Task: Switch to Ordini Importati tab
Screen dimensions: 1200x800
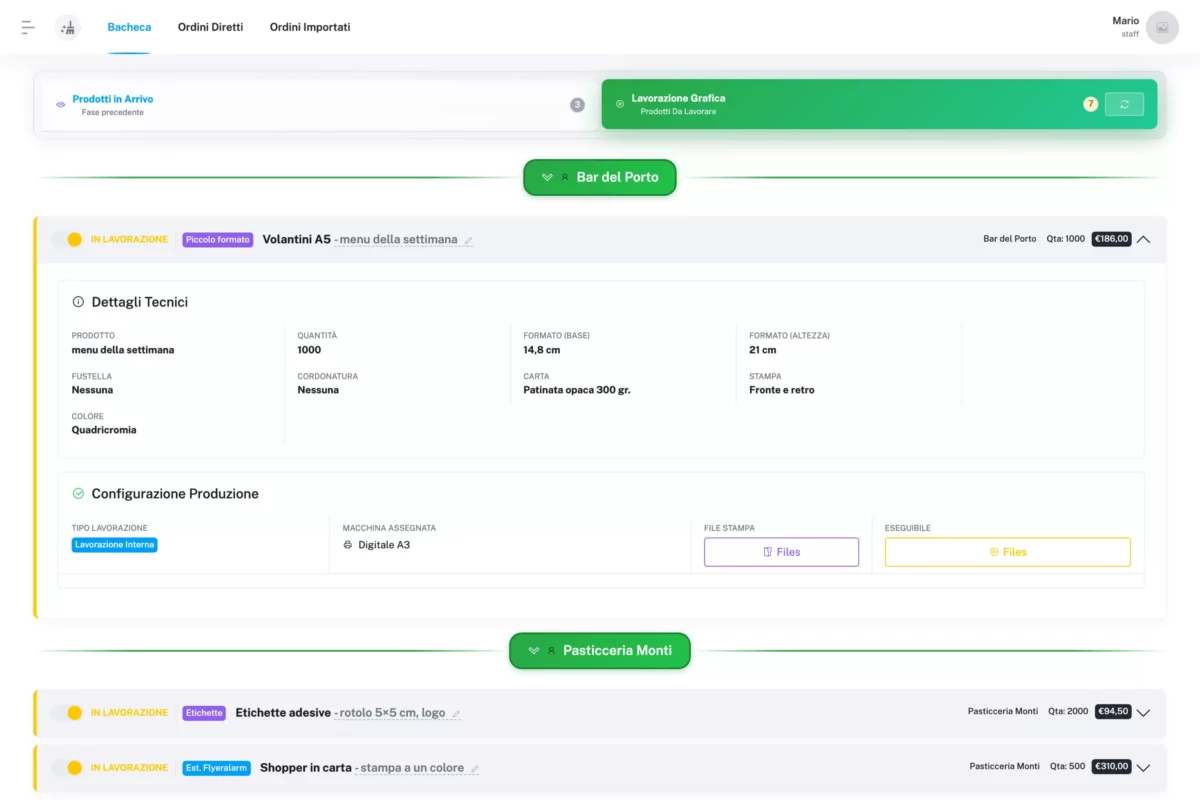Action: click(x=310, y=27)
